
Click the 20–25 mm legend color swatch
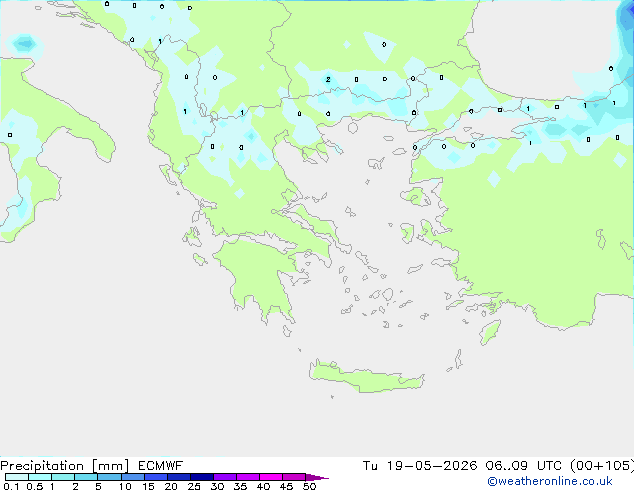tap(179, 477)
